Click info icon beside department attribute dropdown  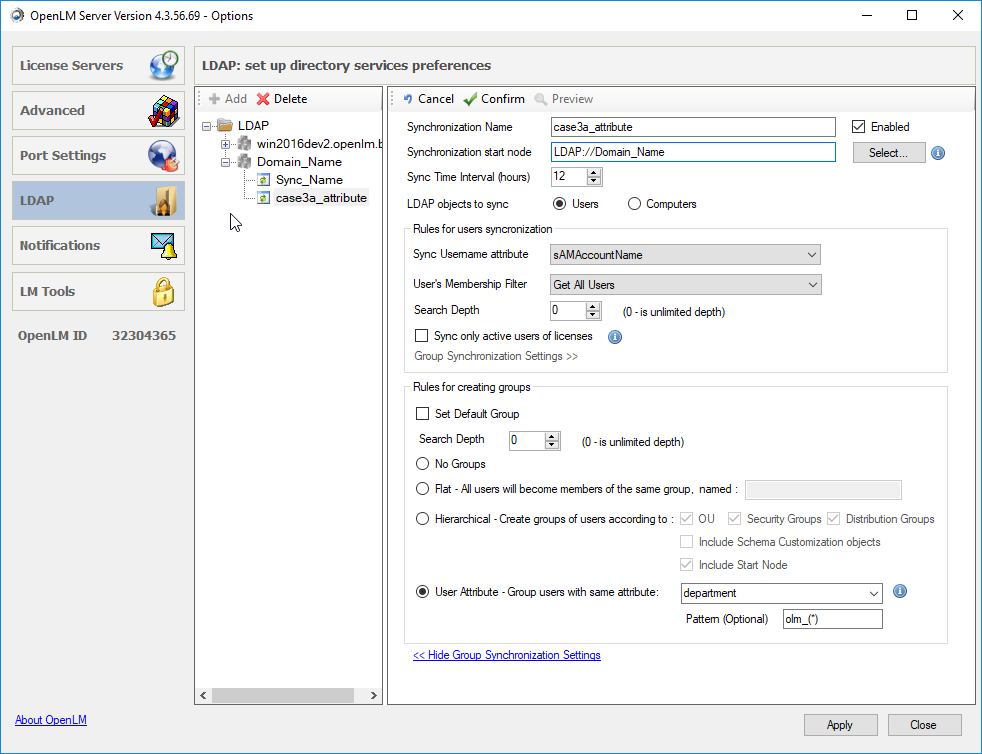coord(899,592)
